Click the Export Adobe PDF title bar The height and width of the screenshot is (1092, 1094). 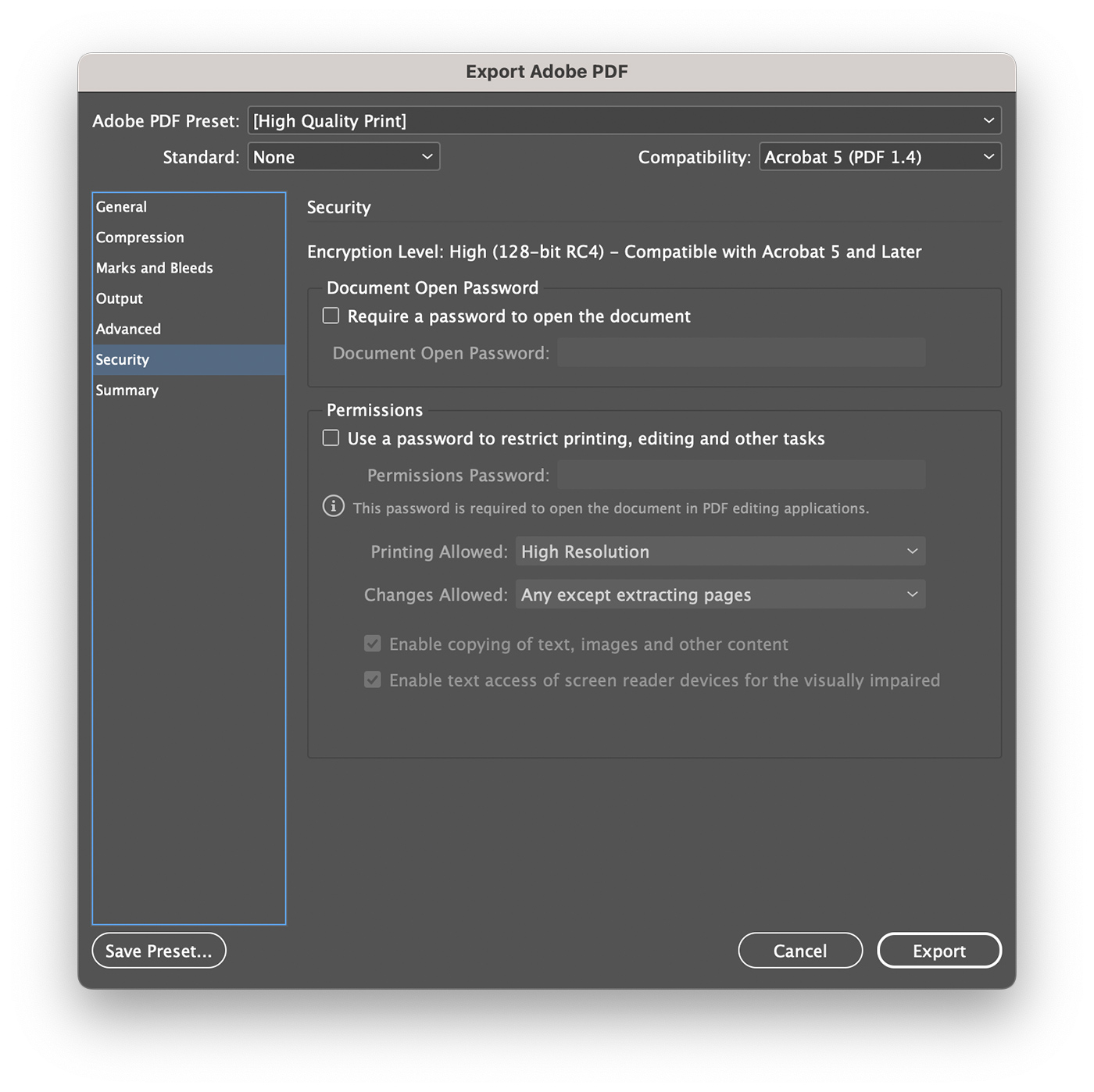point(547,72)
